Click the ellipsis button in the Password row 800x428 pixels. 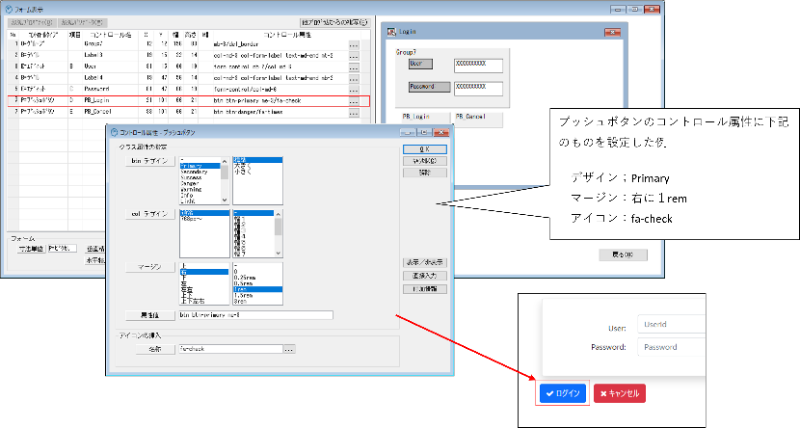pos(354,90)
